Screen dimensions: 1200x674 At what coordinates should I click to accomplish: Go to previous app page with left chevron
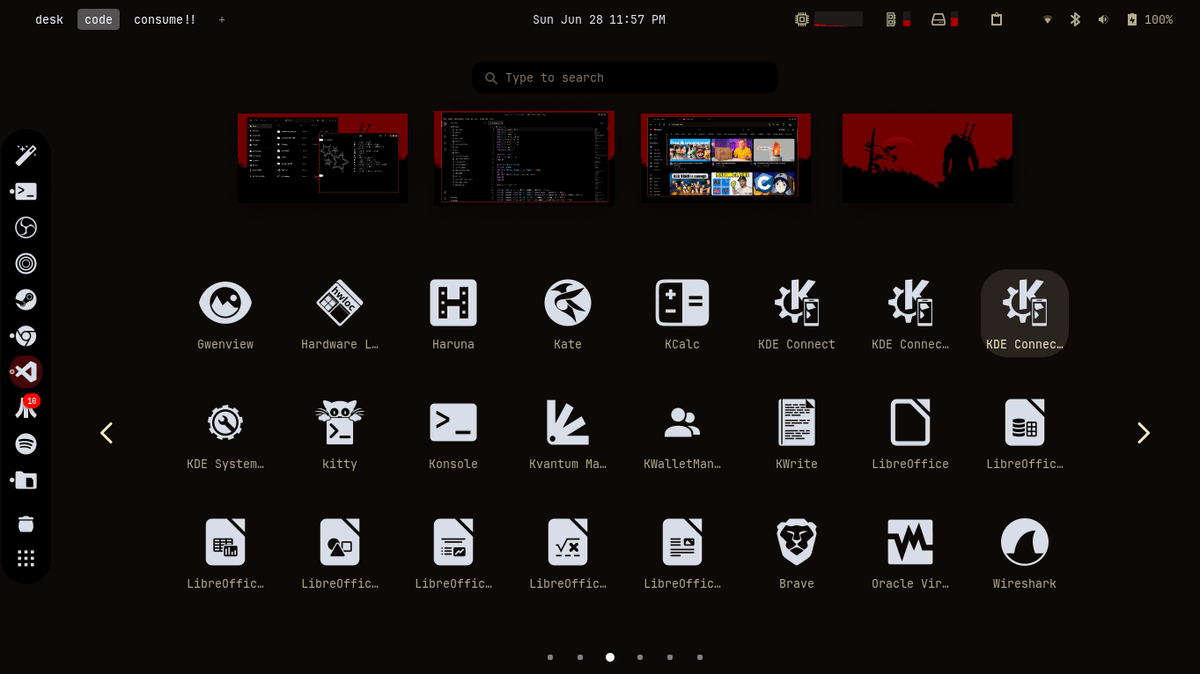(x=107, y=433)
